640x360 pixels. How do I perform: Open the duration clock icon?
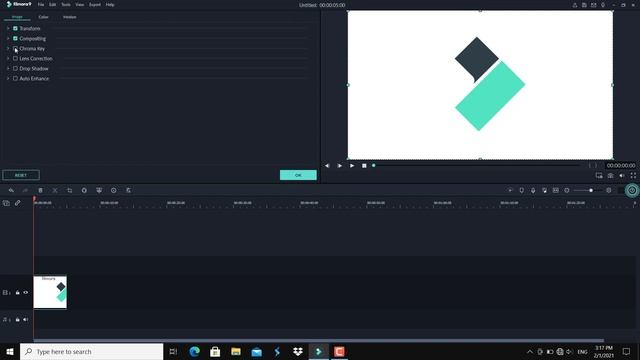click(113, 191)
